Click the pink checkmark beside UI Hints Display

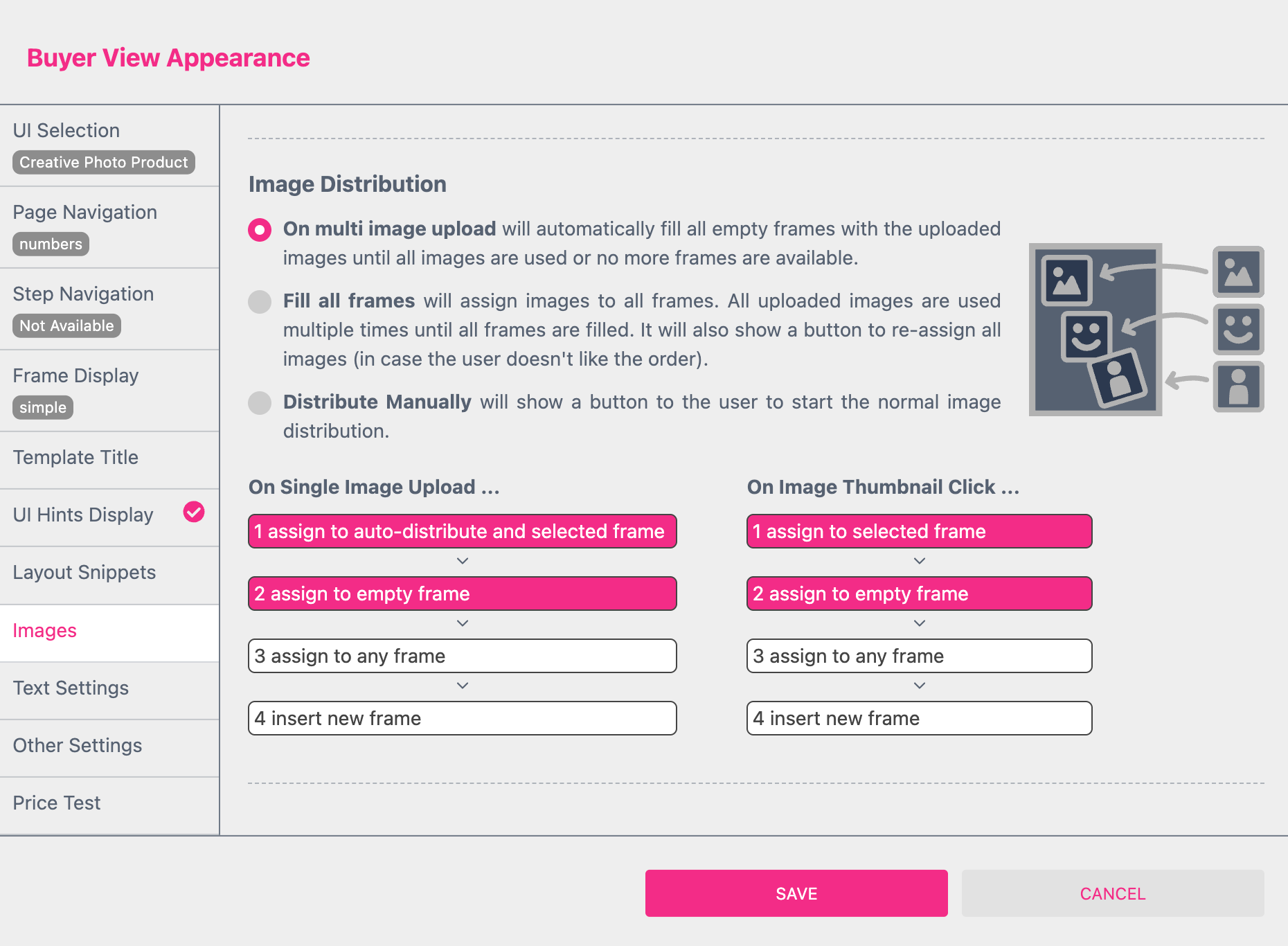194,512
